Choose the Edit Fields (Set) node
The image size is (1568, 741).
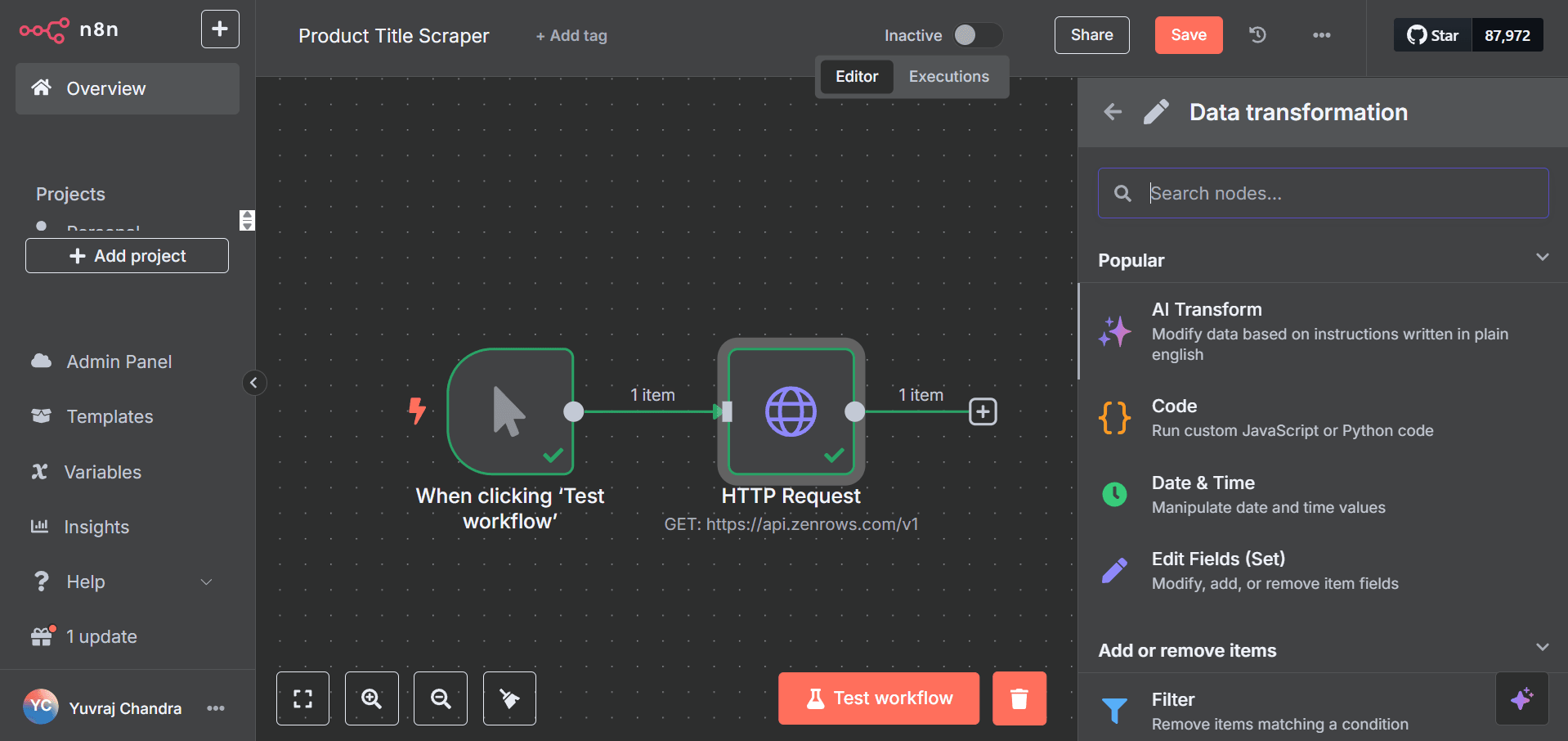point(1323,571)
